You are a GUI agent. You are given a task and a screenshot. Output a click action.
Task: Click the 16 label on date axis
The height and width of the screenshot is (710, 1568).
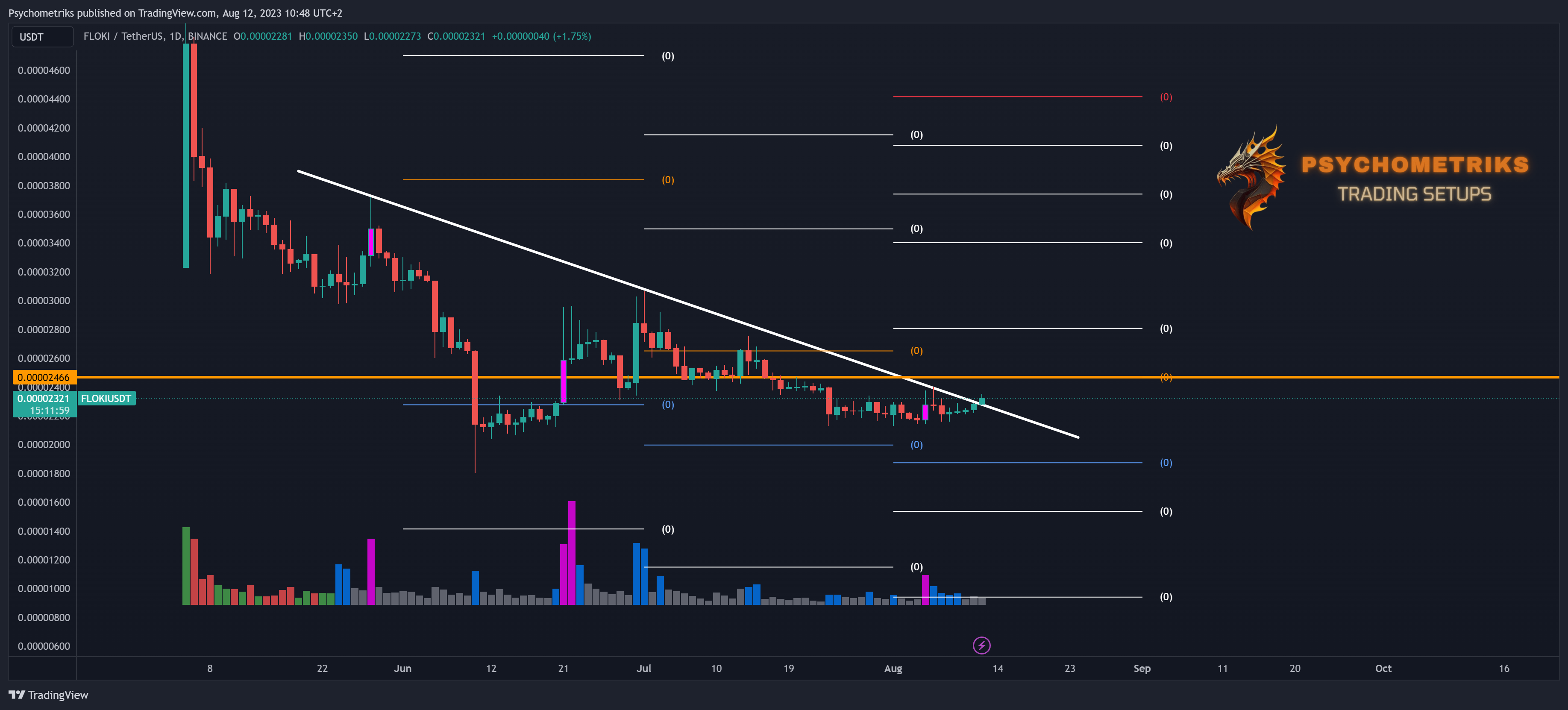(x=1503, y=668)
